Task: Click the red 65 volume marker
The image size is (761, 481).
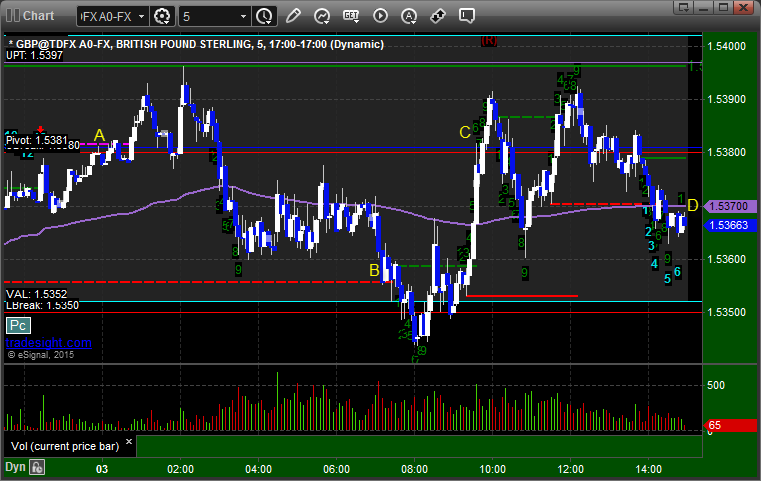Action: (x=729, y=425)
